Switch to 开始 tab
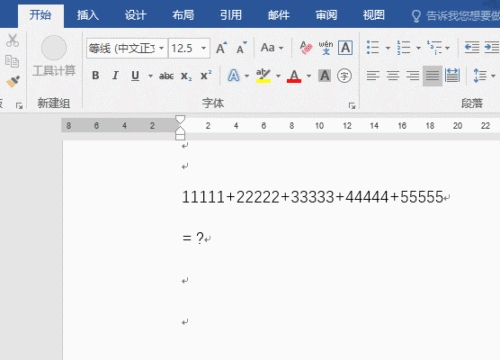500x360 pixels. (40, 15)
